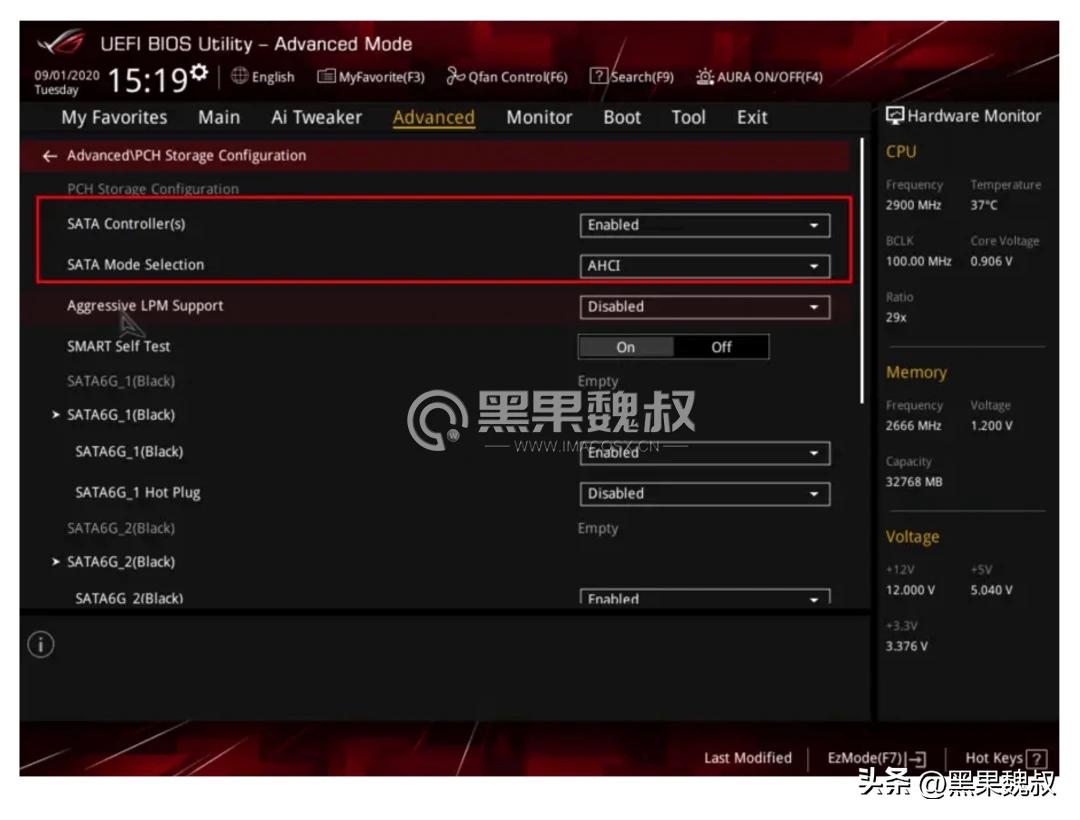Turn SMART Self Test on
1080x820 pixels.
(625, 347)
